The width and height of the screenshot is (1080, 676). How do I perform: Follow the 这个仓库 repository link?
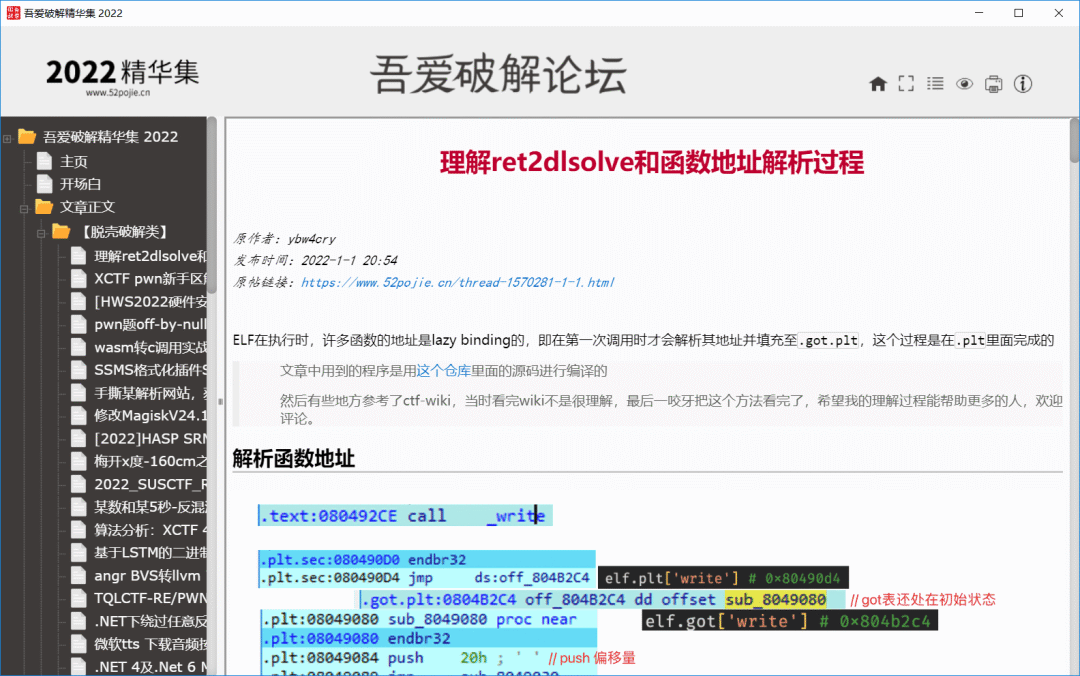click(443, 371)
